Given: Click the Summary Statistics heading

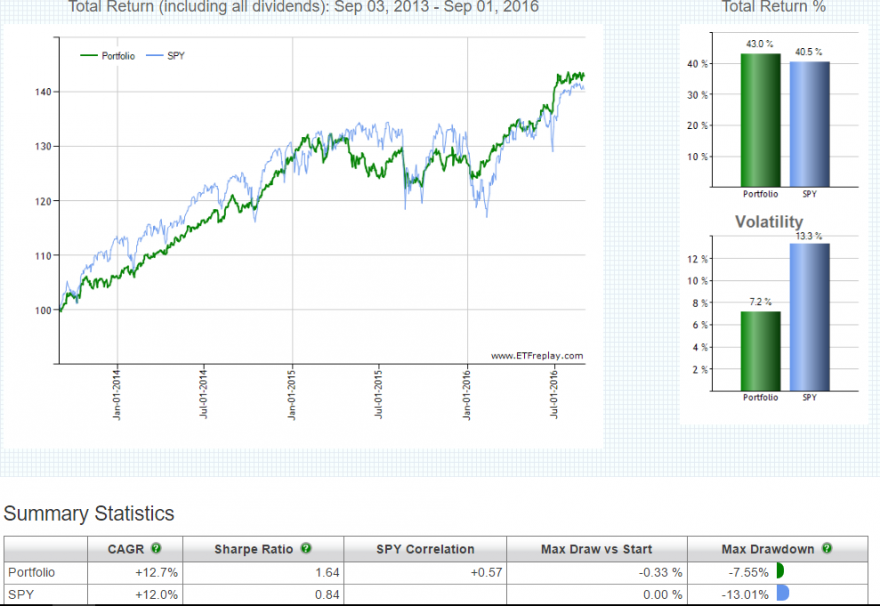Looking at the screenshot, I should pyautogui.click(x=89, y=513).
